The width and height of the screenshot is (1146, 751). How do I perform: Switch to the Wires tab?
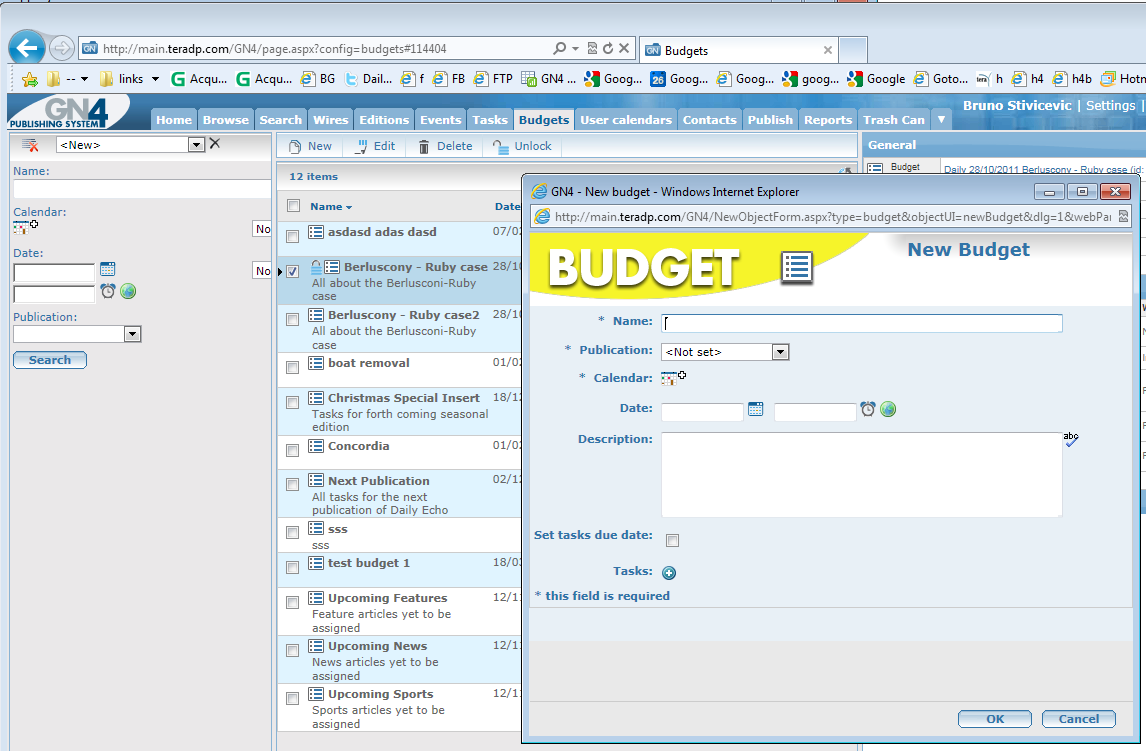tap(330, 120)
